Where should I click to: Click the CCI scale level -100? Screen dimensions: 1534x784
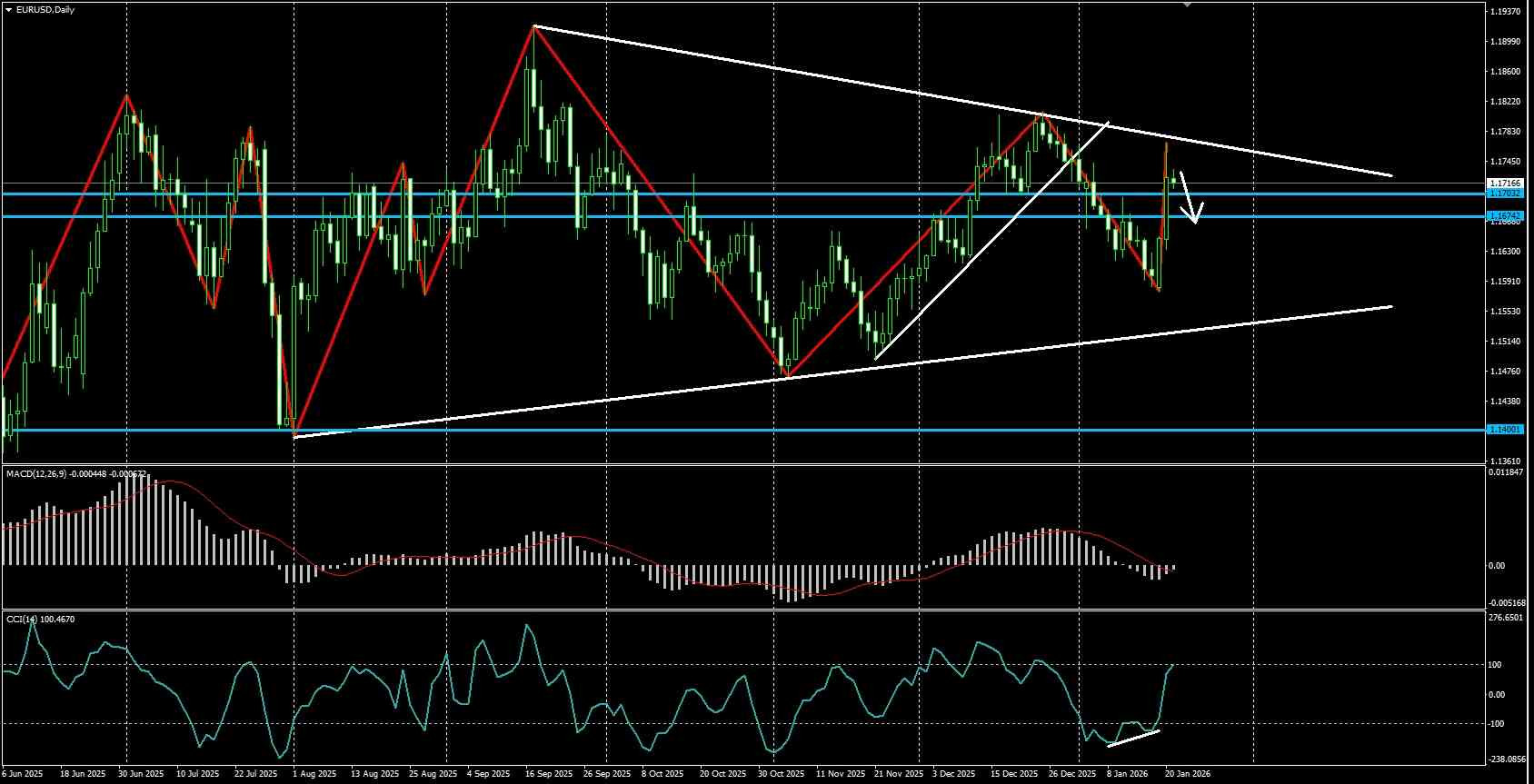(x=1497, y=724)
